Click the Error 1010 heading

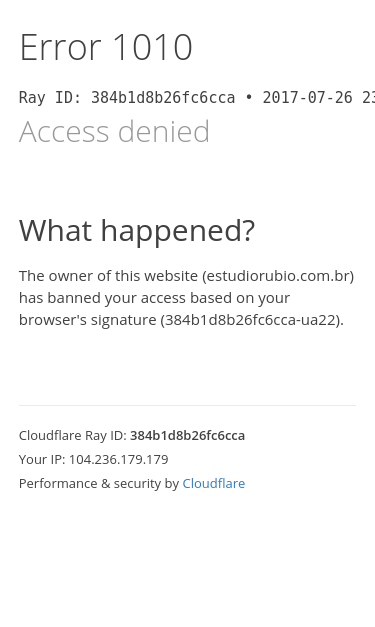click(106, 48)
